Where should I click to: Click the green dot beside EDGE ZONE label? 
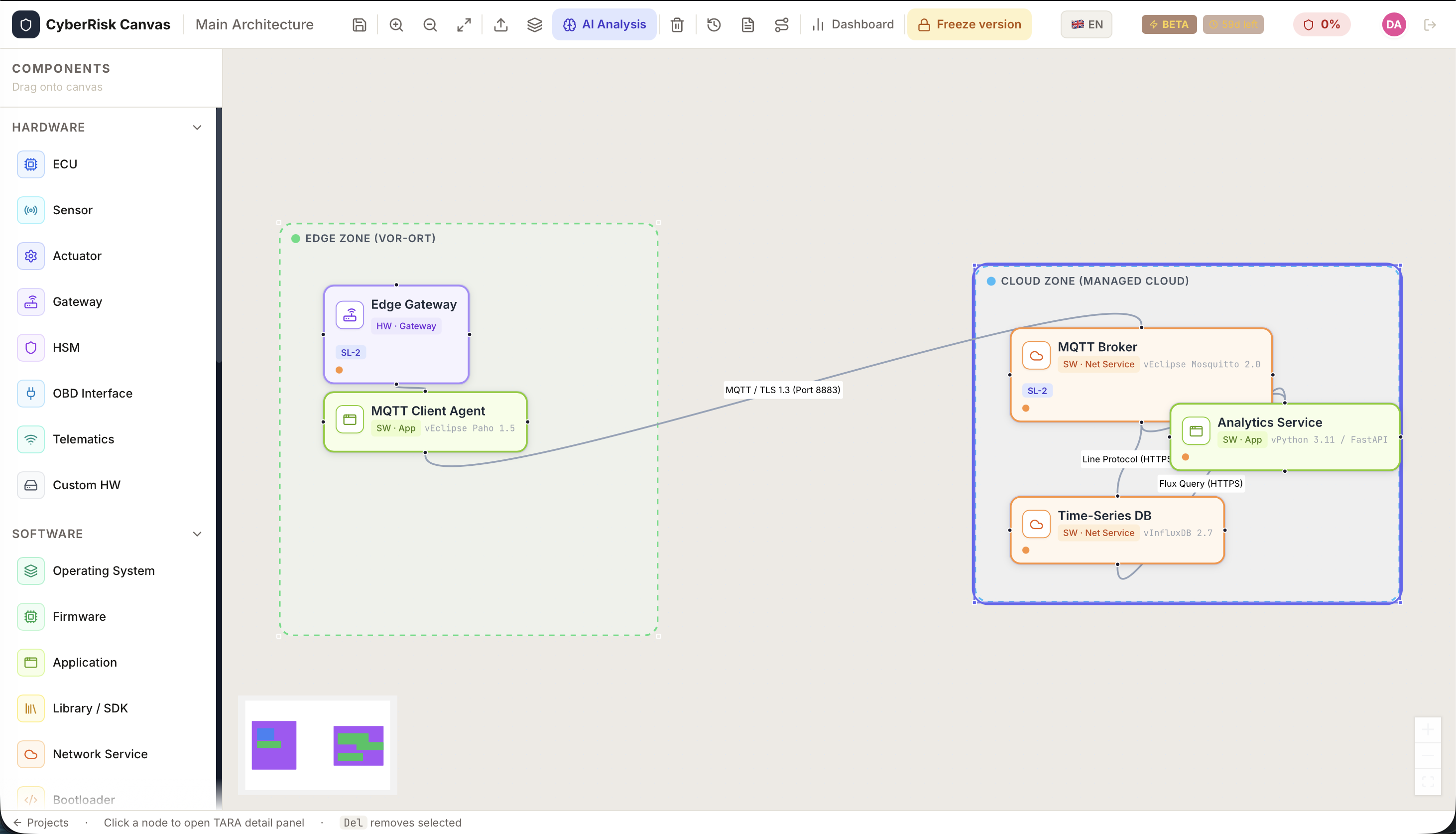point(295,238)
